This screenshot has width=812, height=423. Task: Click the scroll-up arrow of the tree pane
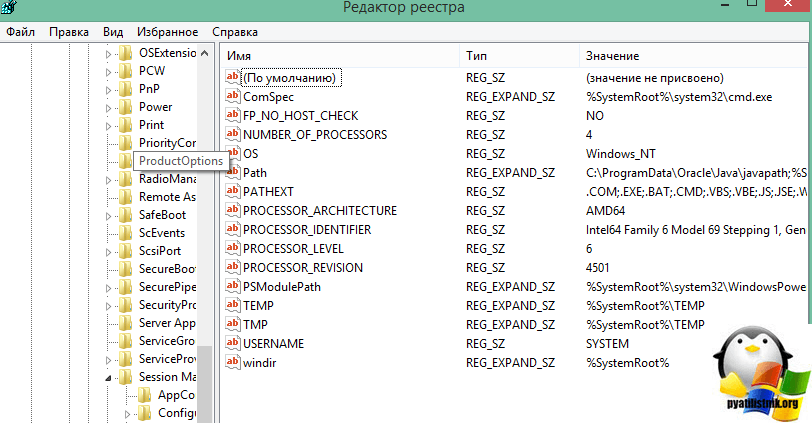point(205,53)
